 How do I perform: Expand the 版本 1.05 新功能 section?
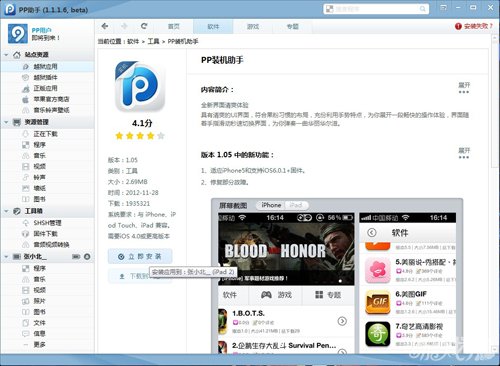click(464, 153)
